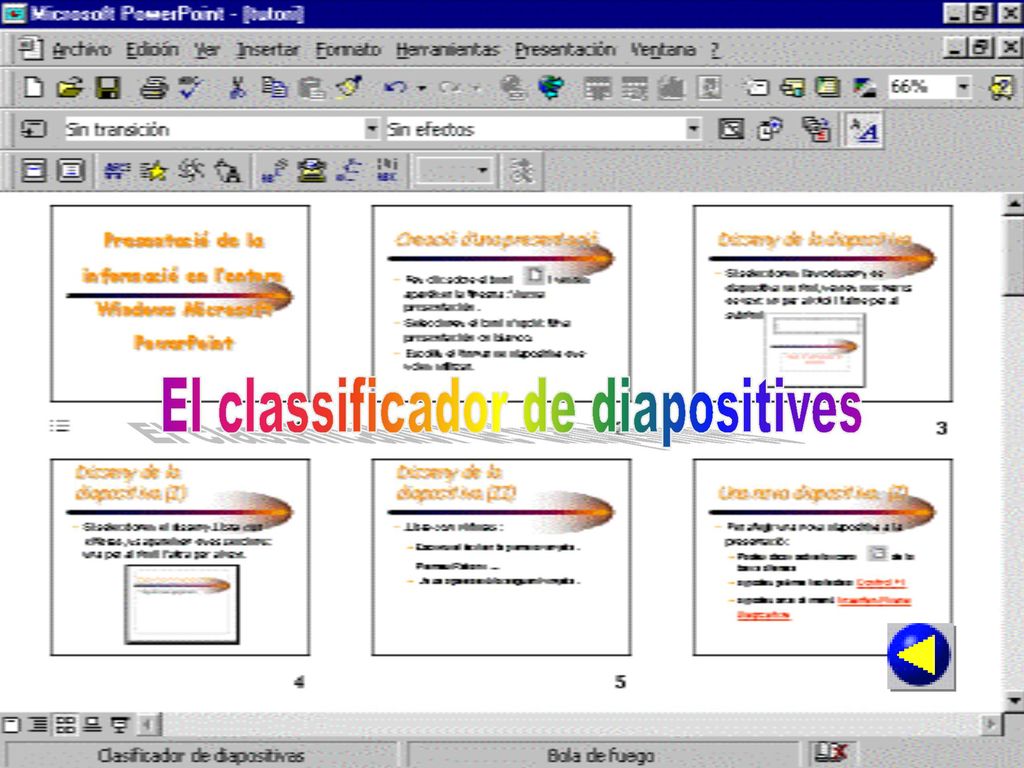
Task: Switch to outline view button
Action: point(39,724)
